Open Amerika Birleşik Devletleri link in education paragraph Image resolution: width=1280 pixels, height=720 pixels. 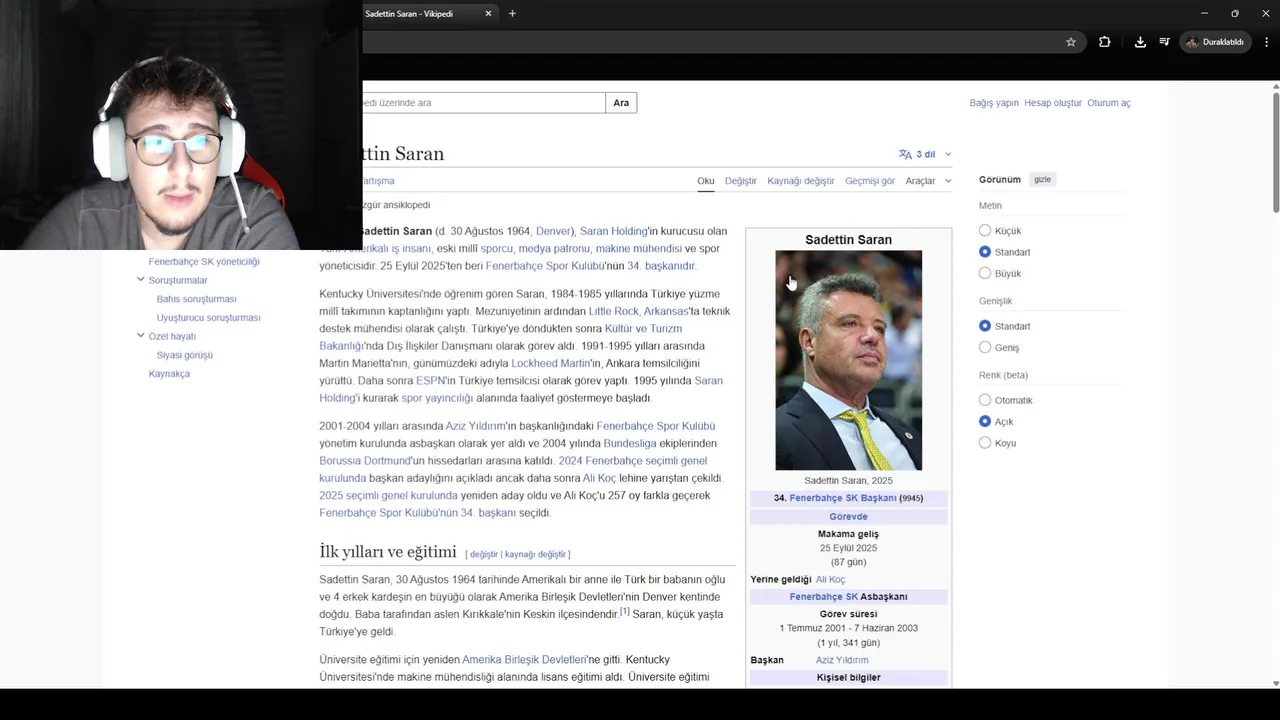[524, 660]
